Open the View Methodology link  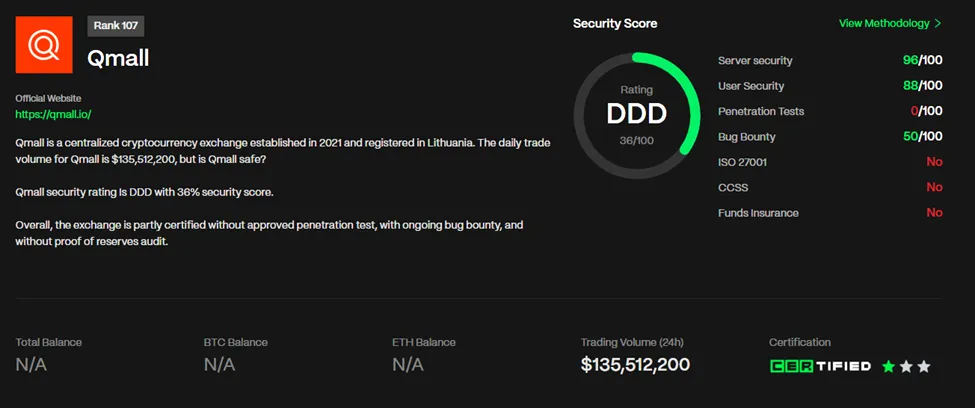click(883, 23)
